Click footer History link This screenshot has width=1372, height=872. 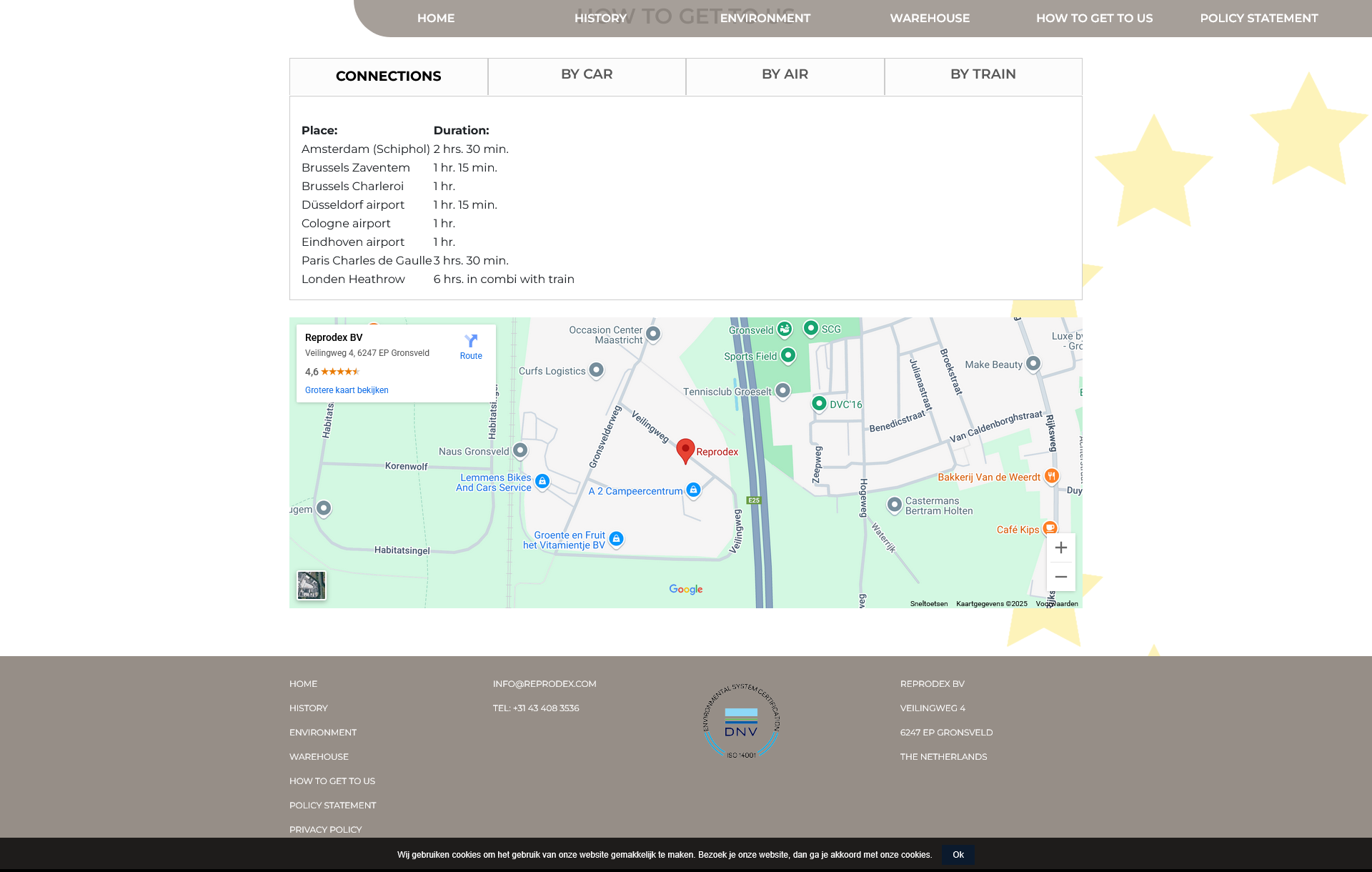pos(309,708)
